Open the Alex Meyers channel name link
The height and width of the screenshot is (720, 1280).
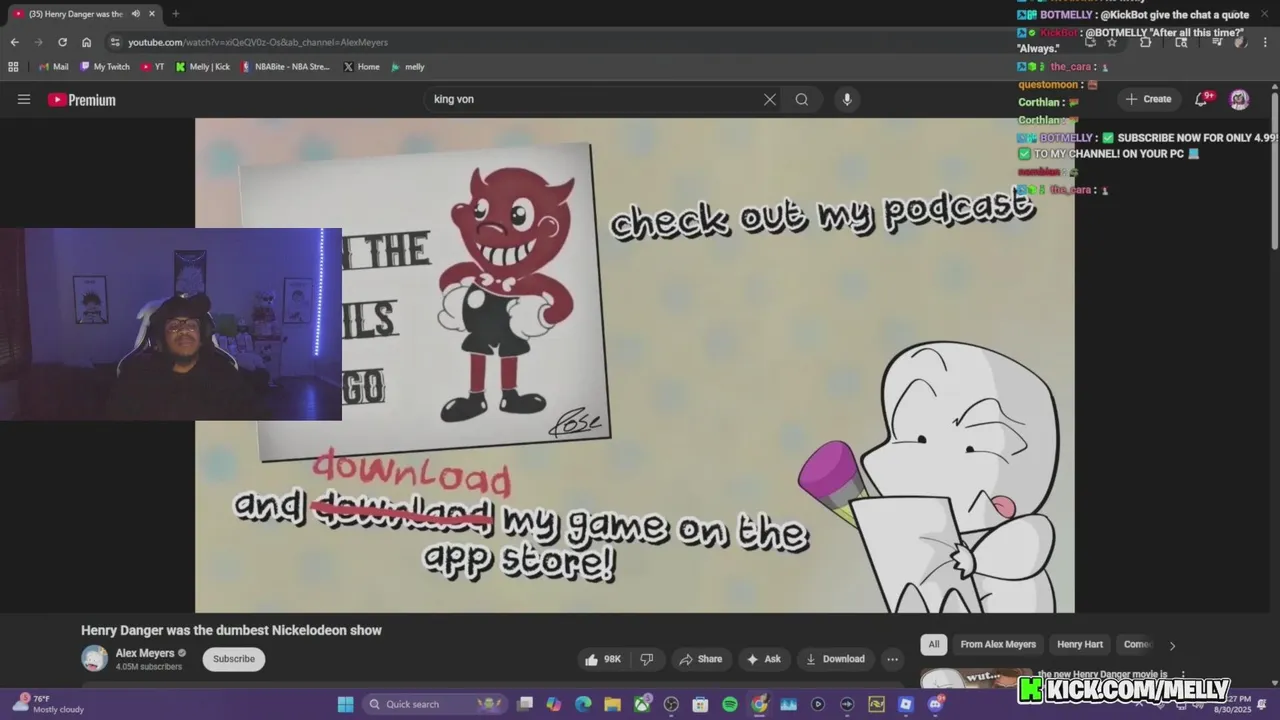(145, 653)
